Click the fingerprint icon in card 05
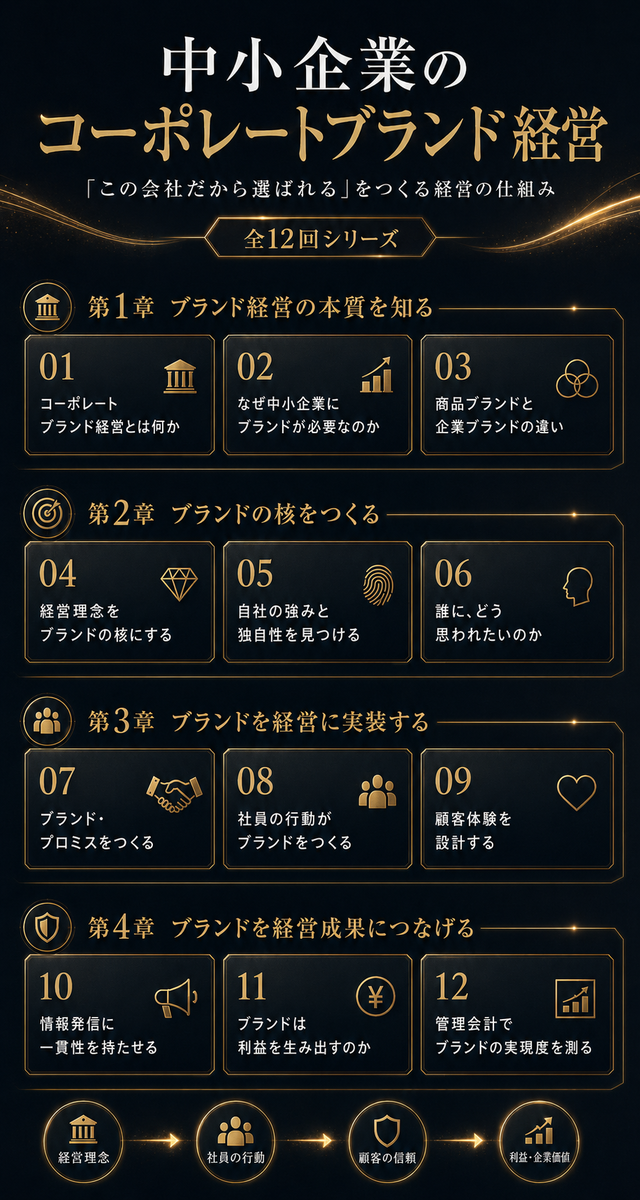Image resolution: width=640 pixels, height=1200 pixels. [378, 586]
